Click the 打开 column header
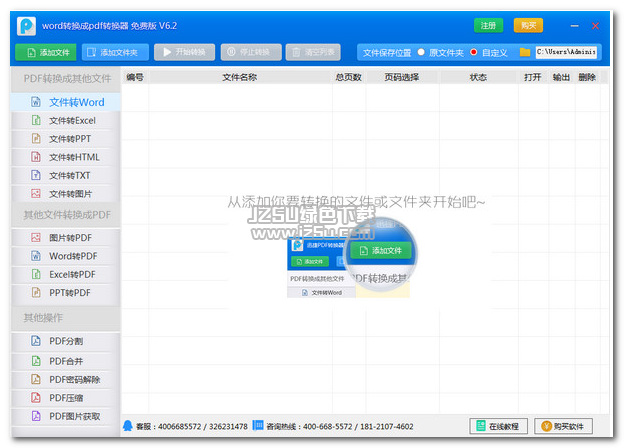 click(533, 77)
